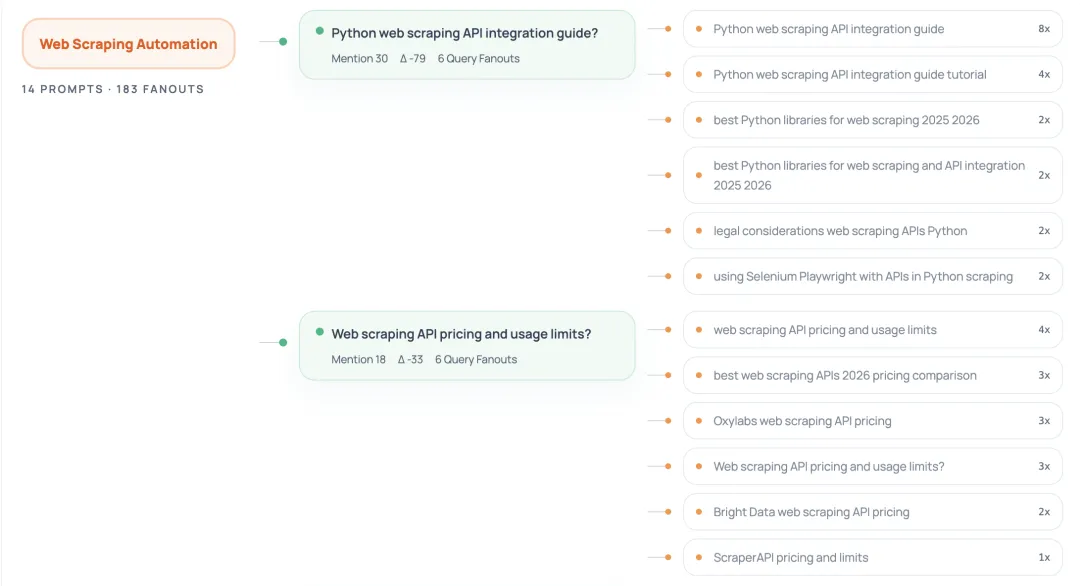Click '6 Query Fanouts' under Python integration prompt

[x=478, y=59]
